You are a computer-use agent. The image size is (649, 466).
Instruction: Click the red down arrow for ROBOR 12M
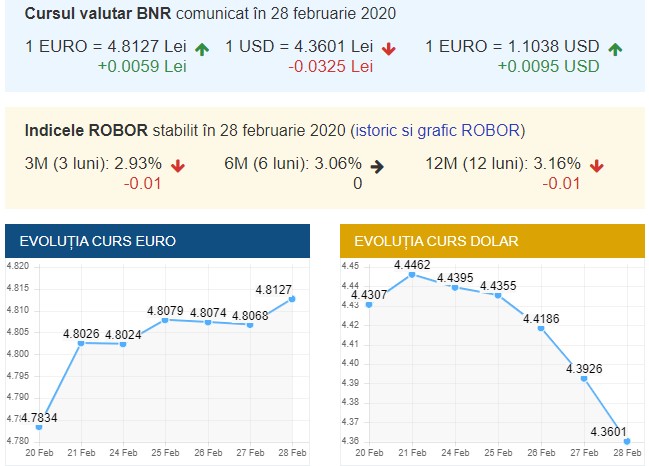[597, 166]
